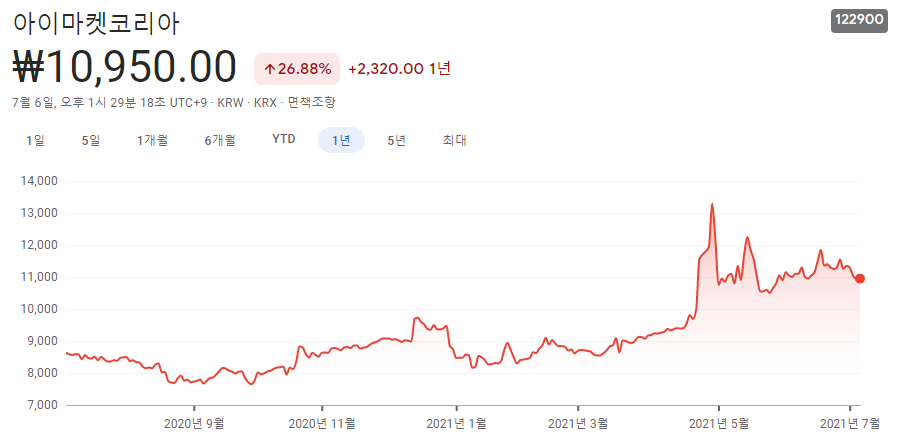Click the 2021년 1월 axis label
Viewport: 897px width, 444px height.
point(457,424)
